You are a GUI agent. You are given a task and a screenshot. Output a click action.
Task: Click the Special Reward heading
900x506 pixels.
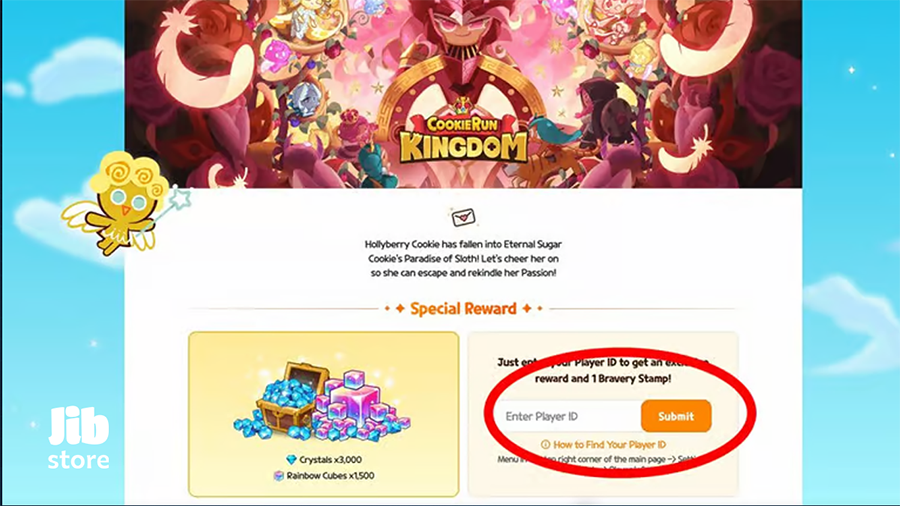click(463, 309)
